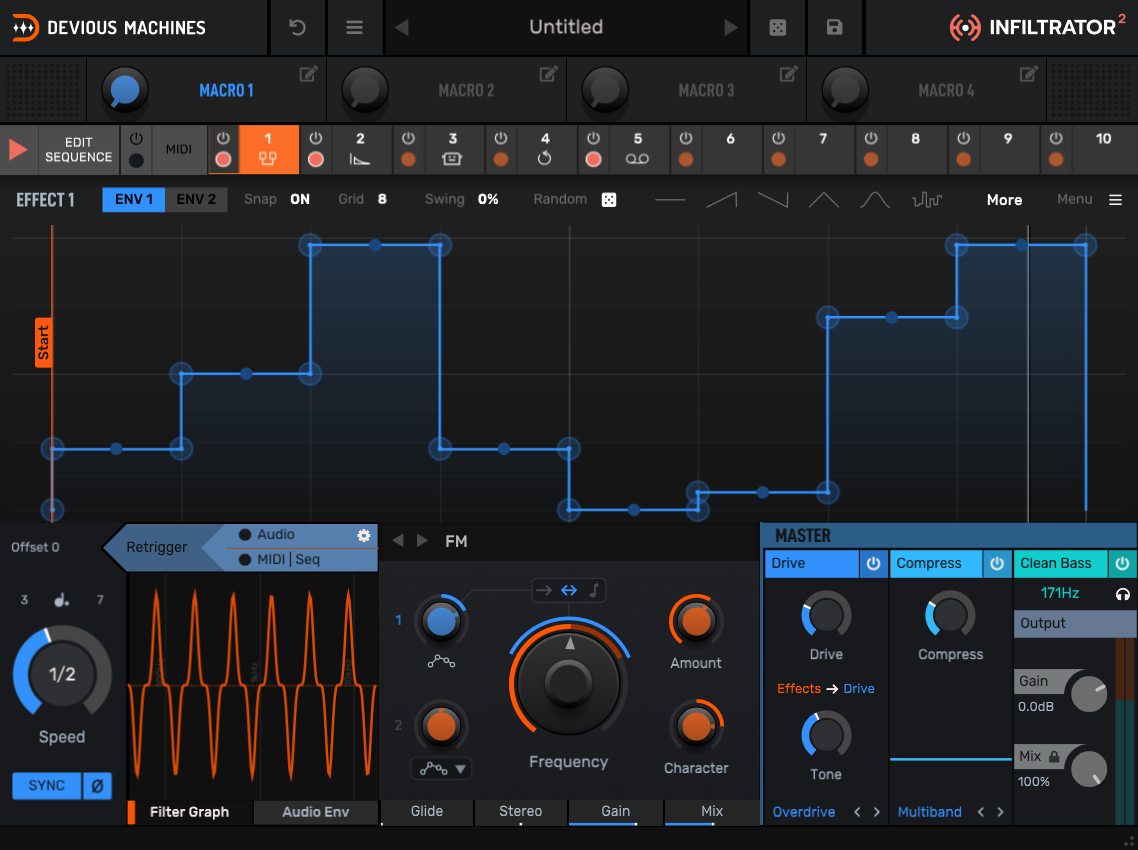1138x850 pixels.
Task: Select next Overdrive type arrow
Action: coord(877,812)
